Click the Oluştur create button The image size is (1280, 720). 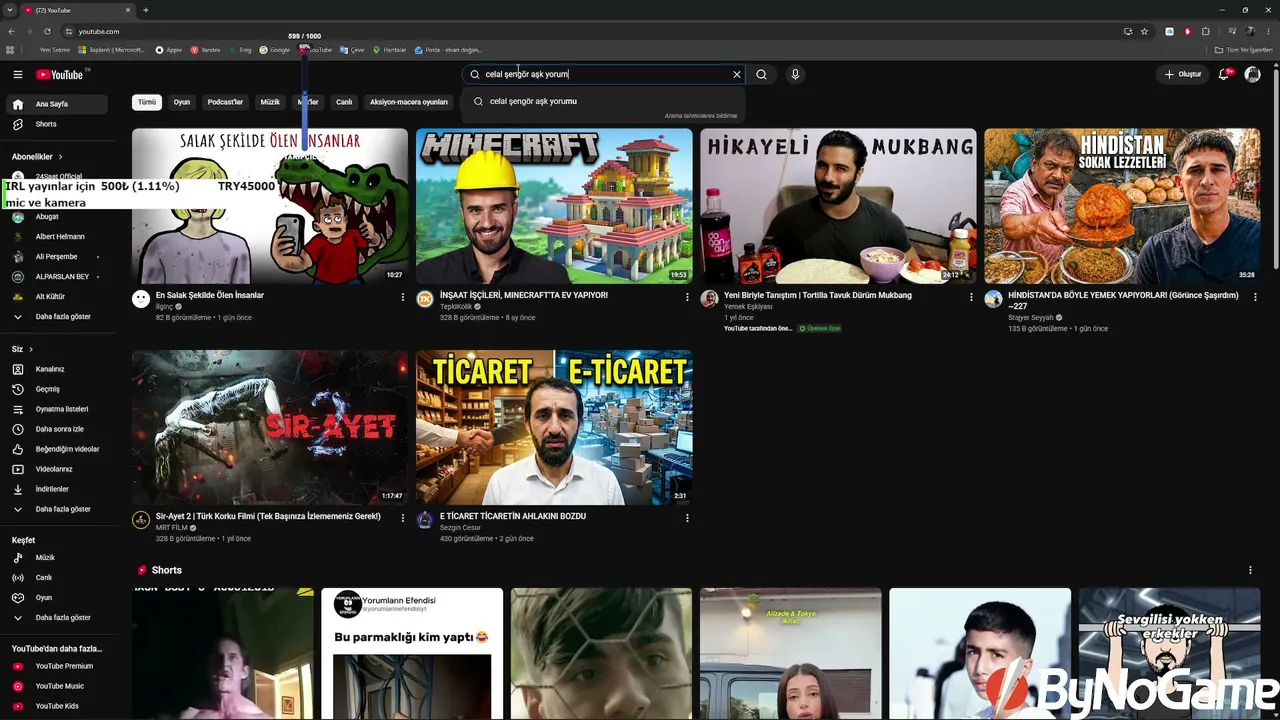pyautogui.click(x=1182, y=74)
